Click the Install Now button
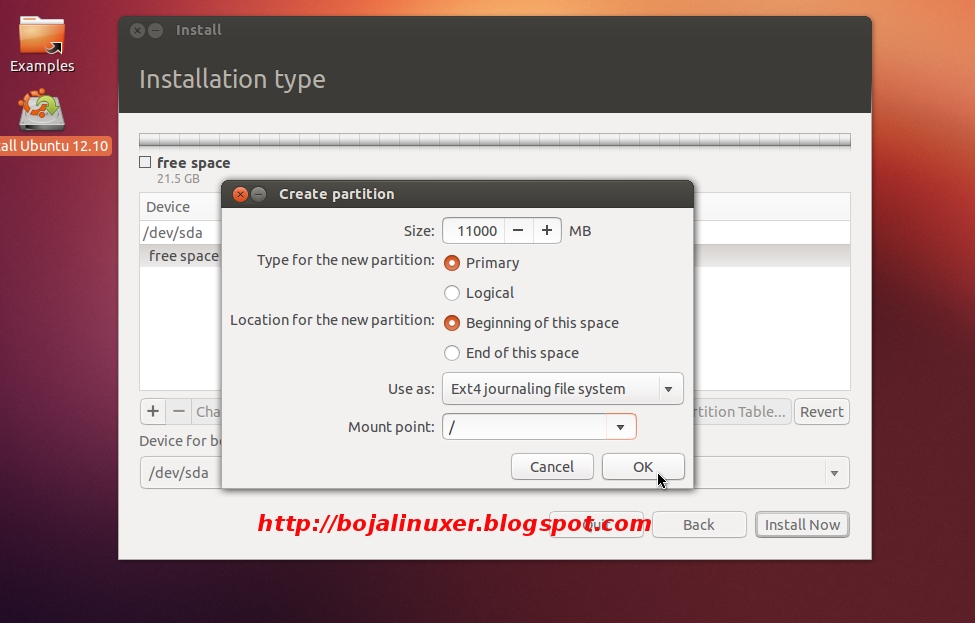The height and width of the screenshot is (623, 975). click(802, 525)
